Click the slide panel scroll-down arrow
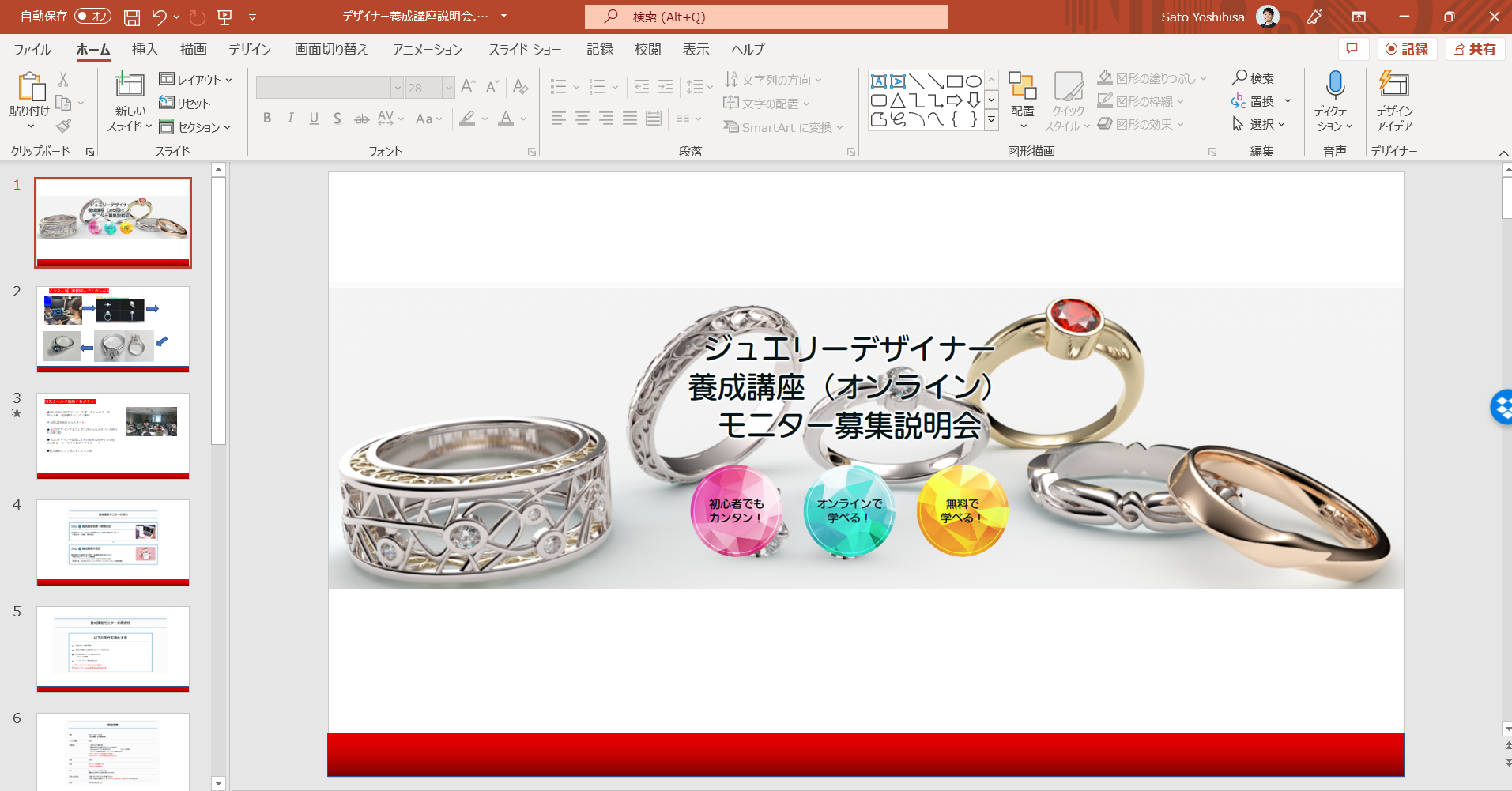 pos(219,783)
